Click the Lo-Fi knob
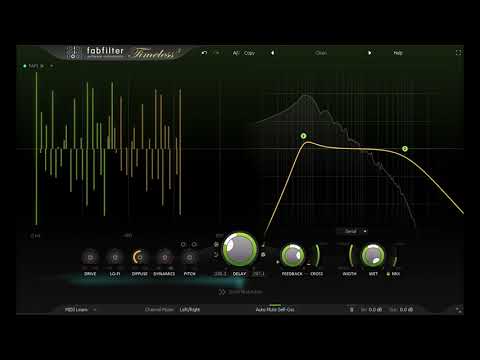Viewport: 480px width, 360px height. point(115,257)
